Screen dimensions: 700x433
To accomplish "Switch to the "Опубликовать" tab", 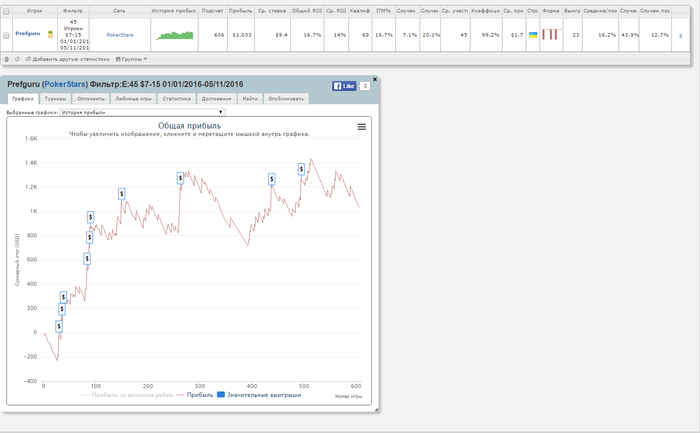I will point(286,99).
